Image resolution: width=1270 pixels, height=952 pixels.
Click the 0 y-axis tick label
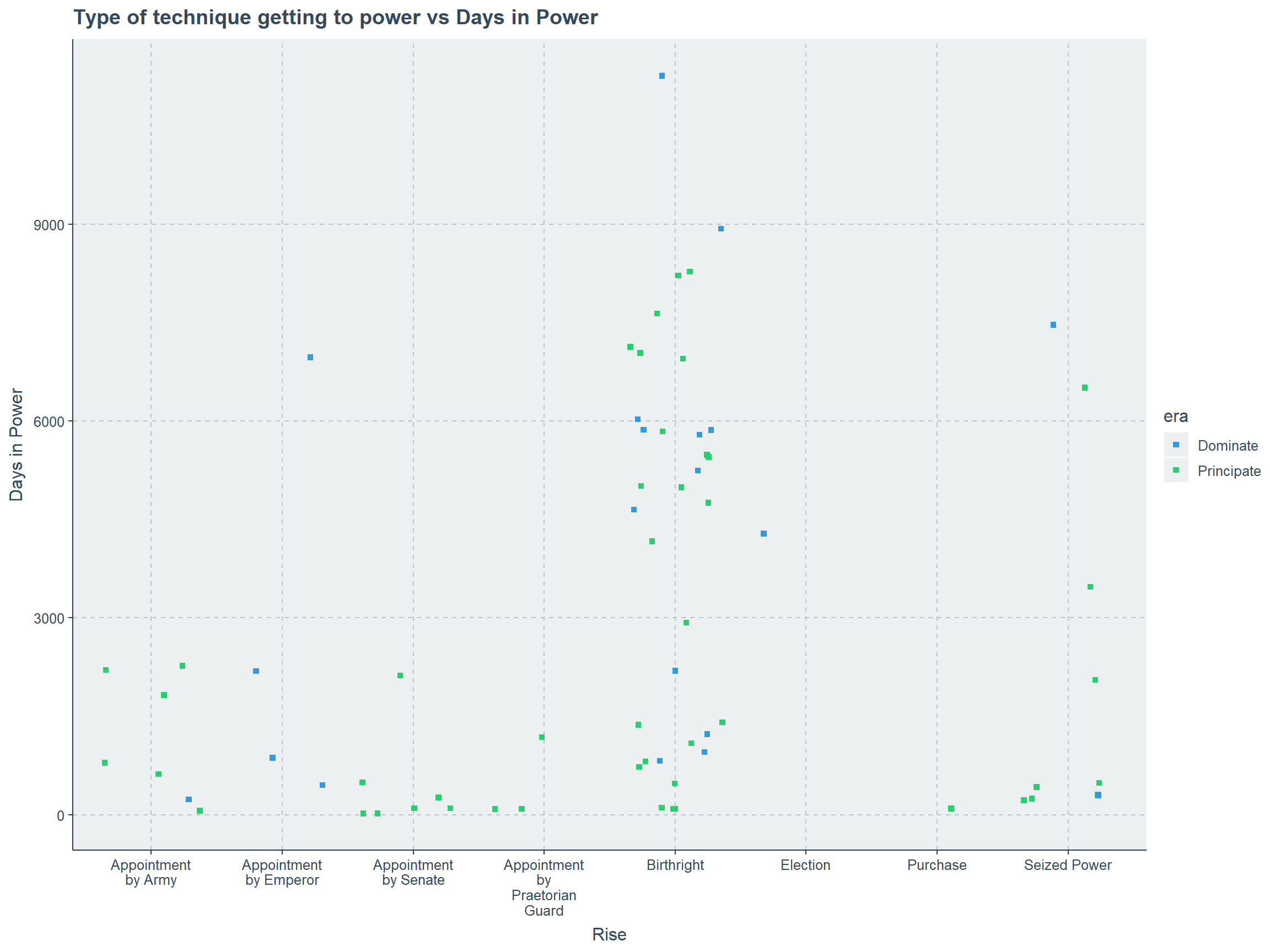[61, 815]
